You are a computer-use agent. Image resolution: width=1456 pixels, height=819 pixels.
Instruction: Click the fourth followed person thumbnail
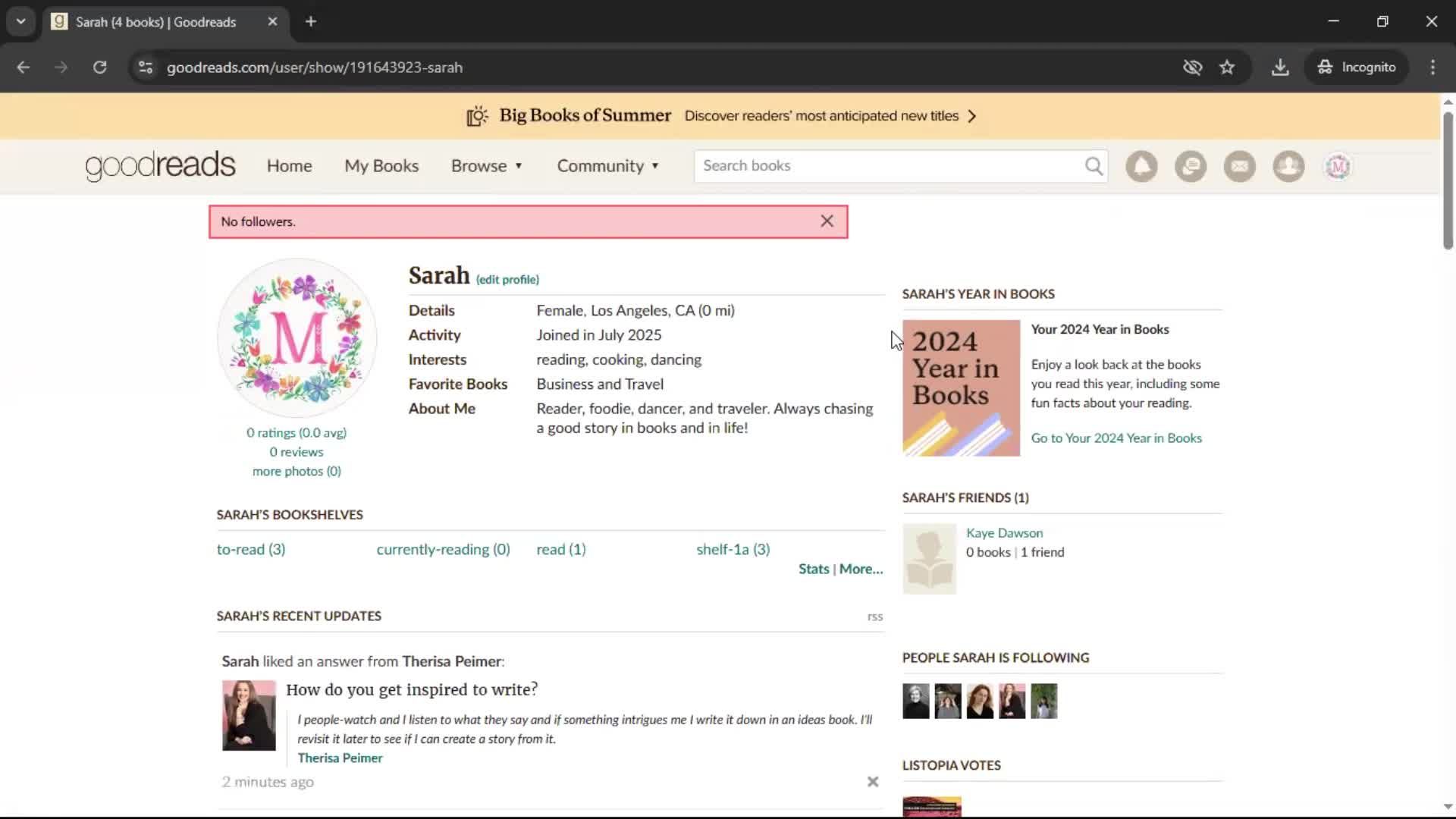tap(1012, 701)
